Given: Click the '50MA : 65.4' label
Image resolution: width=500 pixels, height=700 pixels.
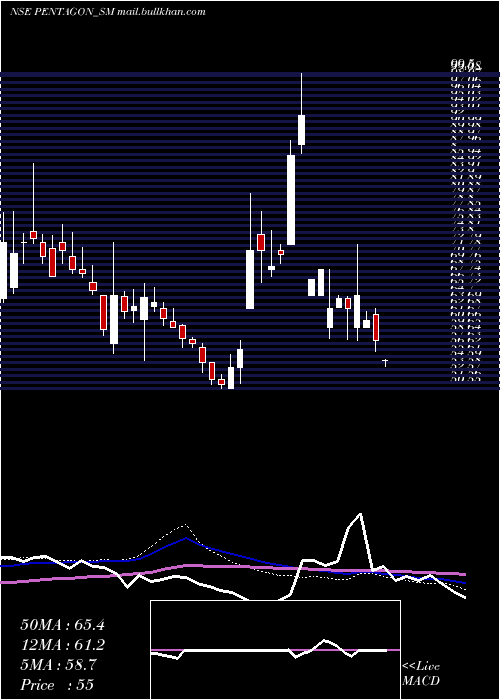Looking at the screenshot, I should pos(62,625).
